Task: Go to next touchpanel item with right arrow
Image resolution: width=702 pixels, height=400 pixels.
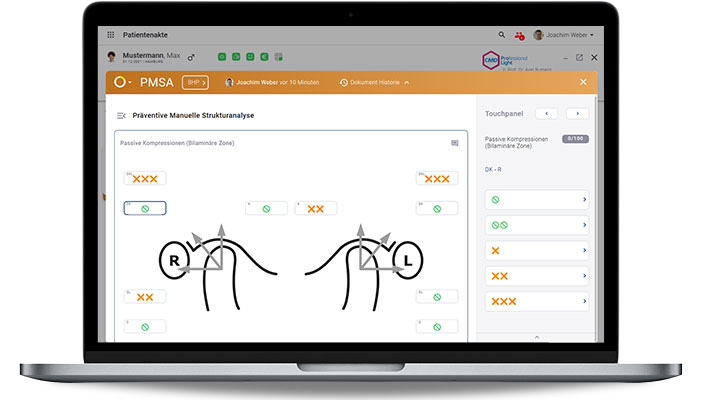Action: (577, 114)
